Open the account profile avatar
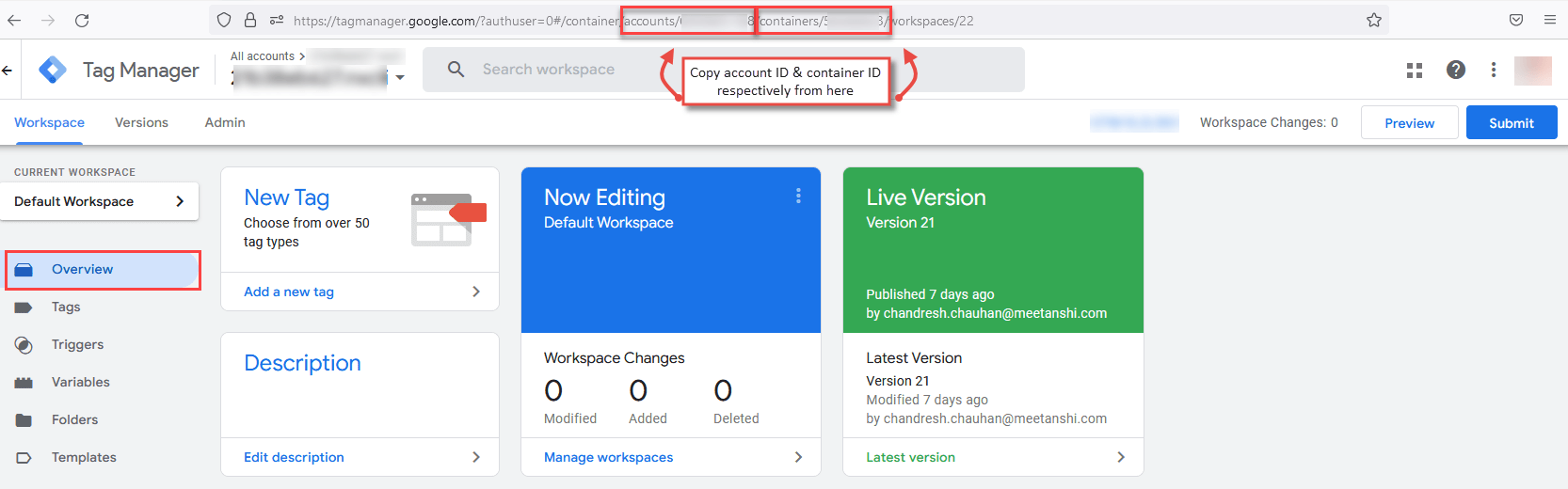1568x489 pixels. [1533, 70]
